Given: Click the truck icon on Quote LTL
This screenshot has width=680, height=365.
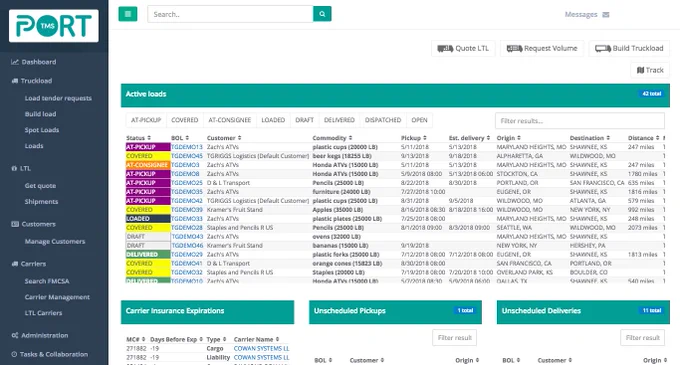Looking at the screenshot, I should click(x=445, y=49).
